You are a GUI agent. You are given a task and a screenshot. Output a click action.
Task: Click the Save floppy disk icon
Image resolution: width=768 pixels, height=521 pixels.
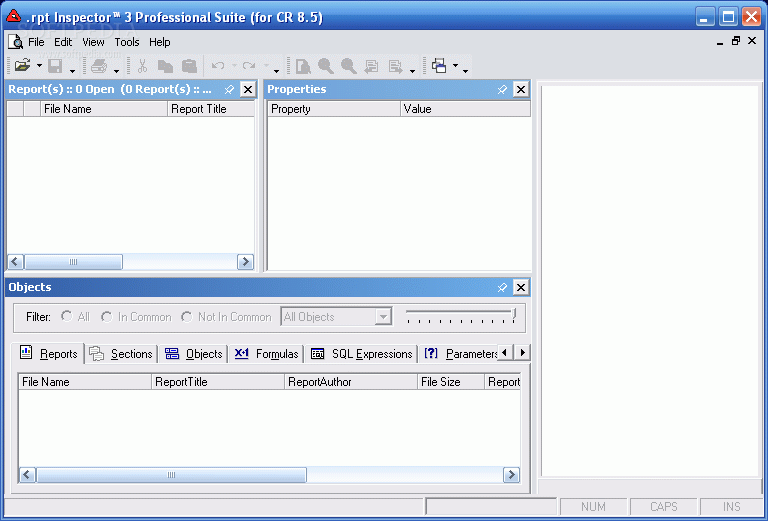pos(55,66)
